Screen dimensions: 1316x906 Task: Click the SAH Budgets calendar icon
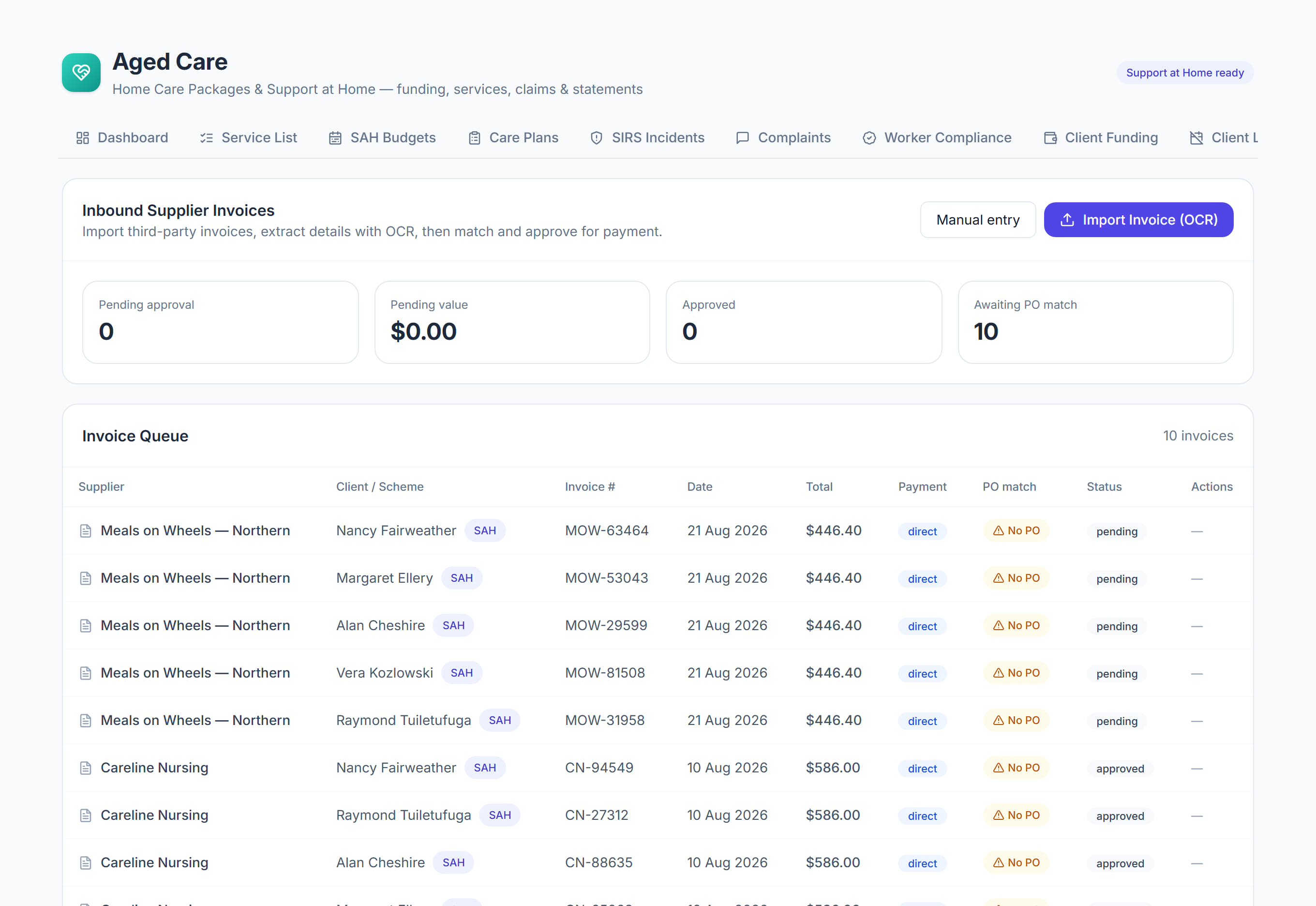pyautogui.click(x=335, y=138)
